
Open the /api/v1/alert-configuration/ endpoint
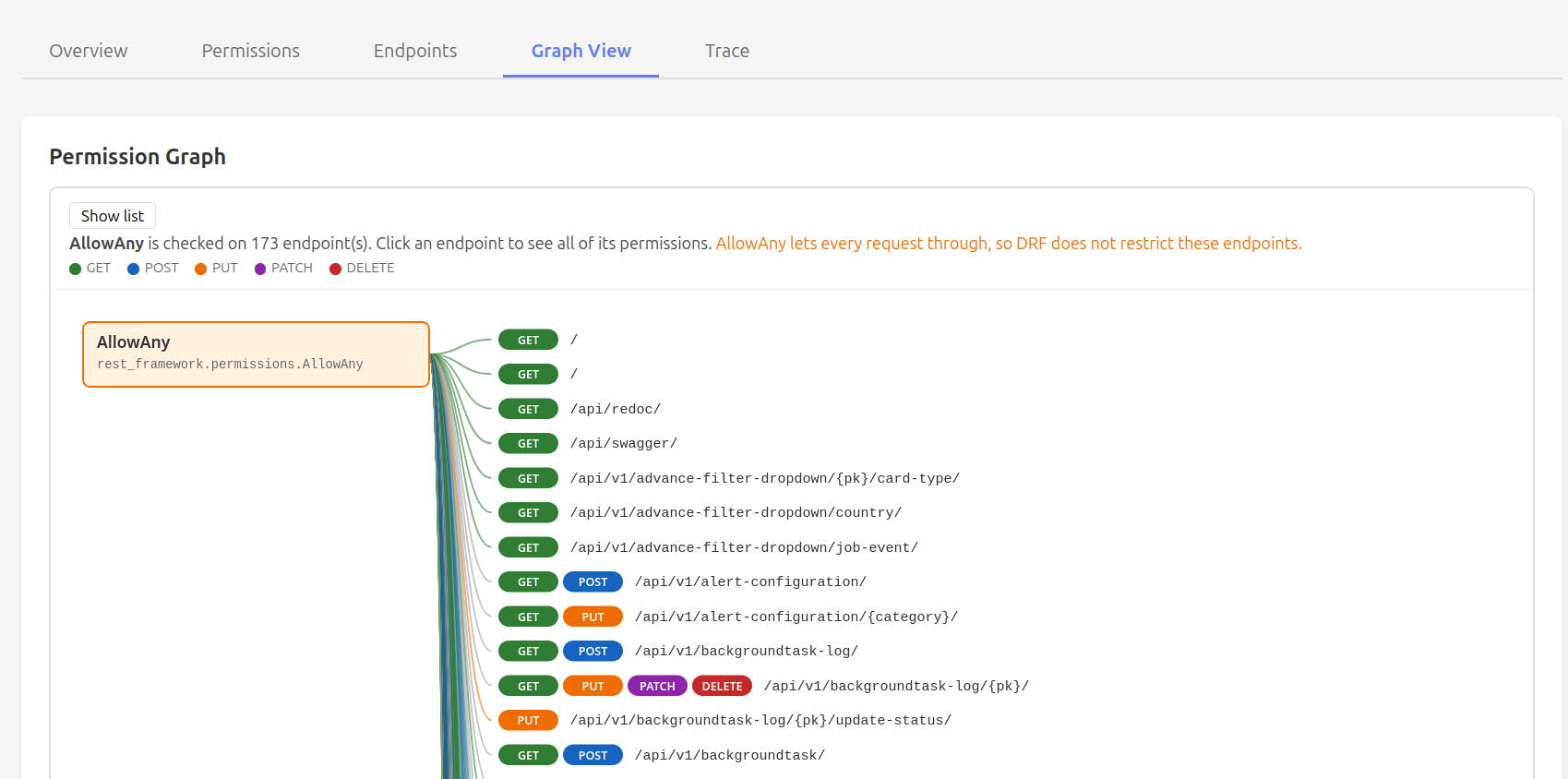750,581
